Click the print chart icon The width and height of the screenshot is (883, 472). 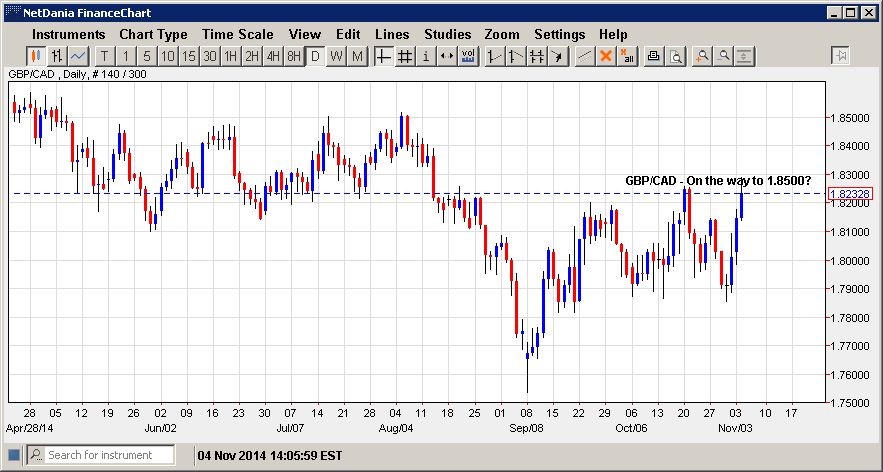click(x=653, y=56)
